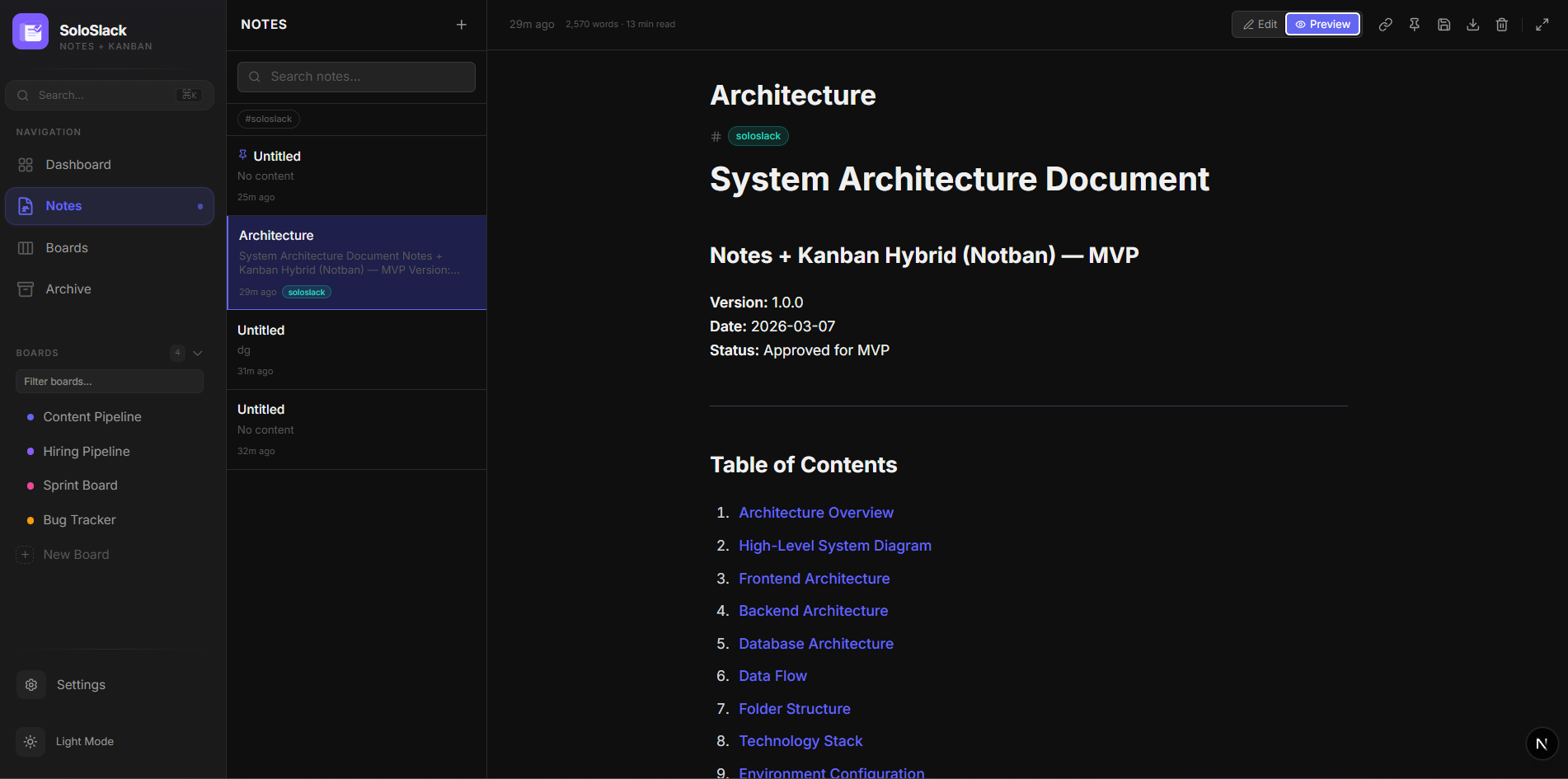Screen dimensions: 1568x779
Task: Jump to the Frontend Architecture section link
Action: pos(814,579)
